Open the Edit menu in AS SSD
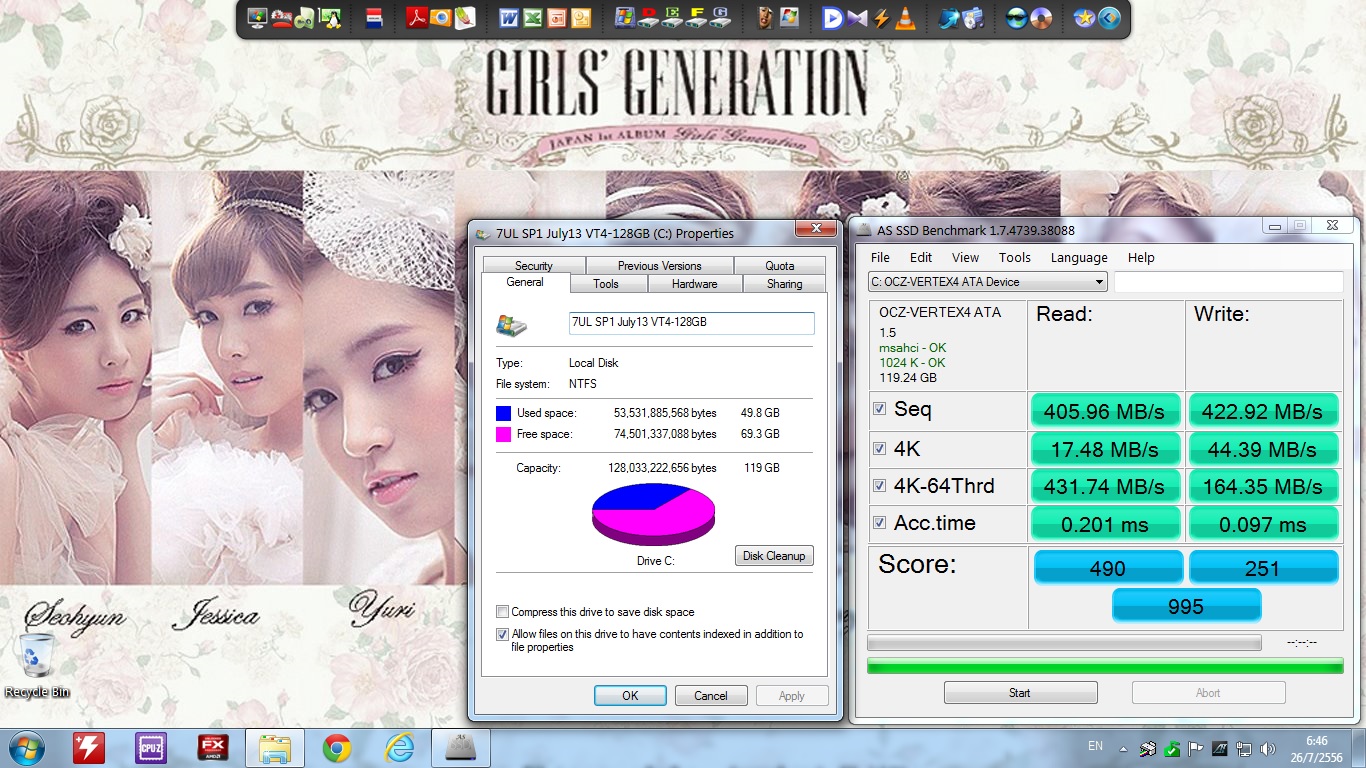Viewport: 1366px width, 768px height. [921, 257]
